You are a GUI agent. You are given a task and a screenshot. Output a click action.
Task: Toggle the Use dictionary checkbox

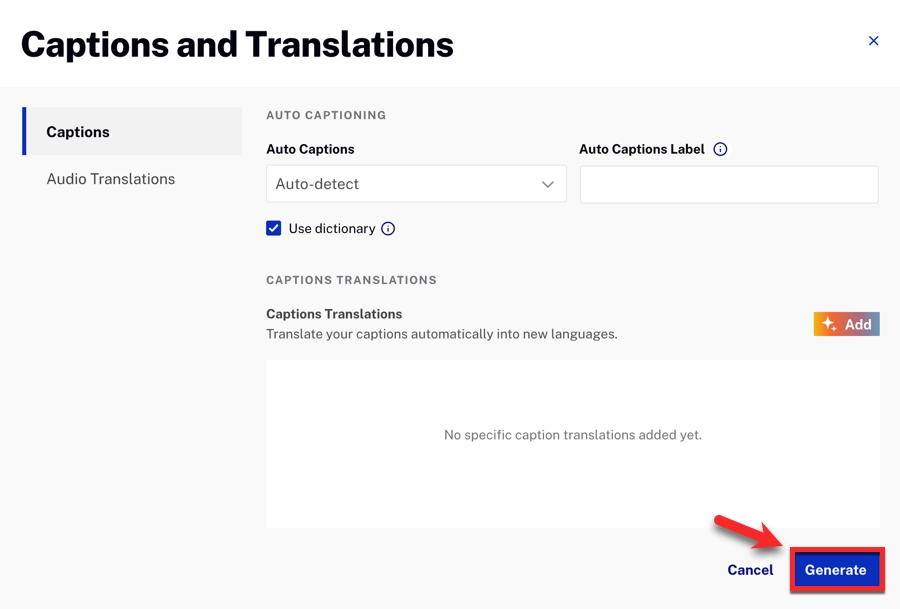tap(274, 229)
